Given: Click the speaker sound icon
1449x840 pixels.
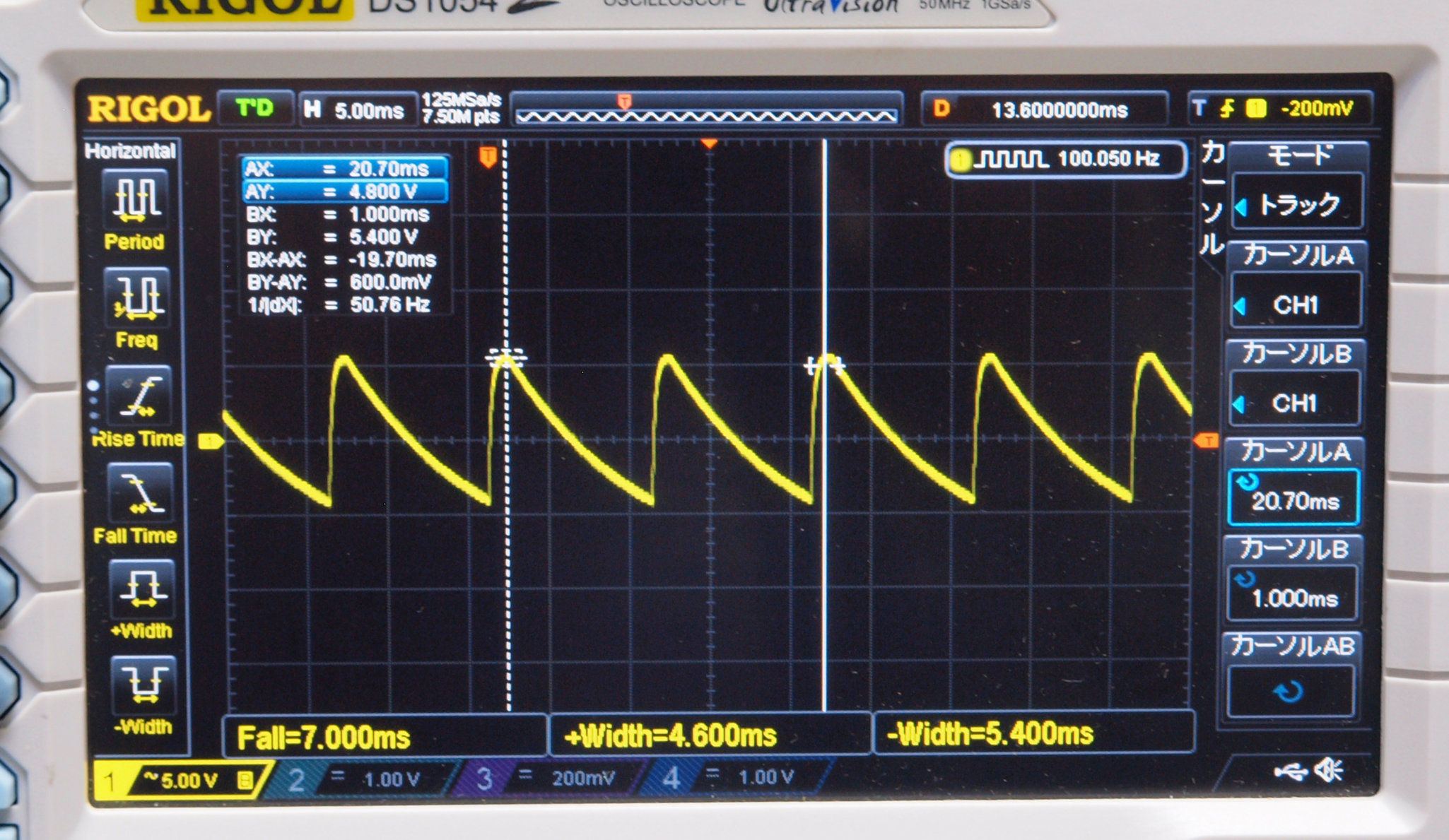Looking at the screenshot, I should 1329,769.
